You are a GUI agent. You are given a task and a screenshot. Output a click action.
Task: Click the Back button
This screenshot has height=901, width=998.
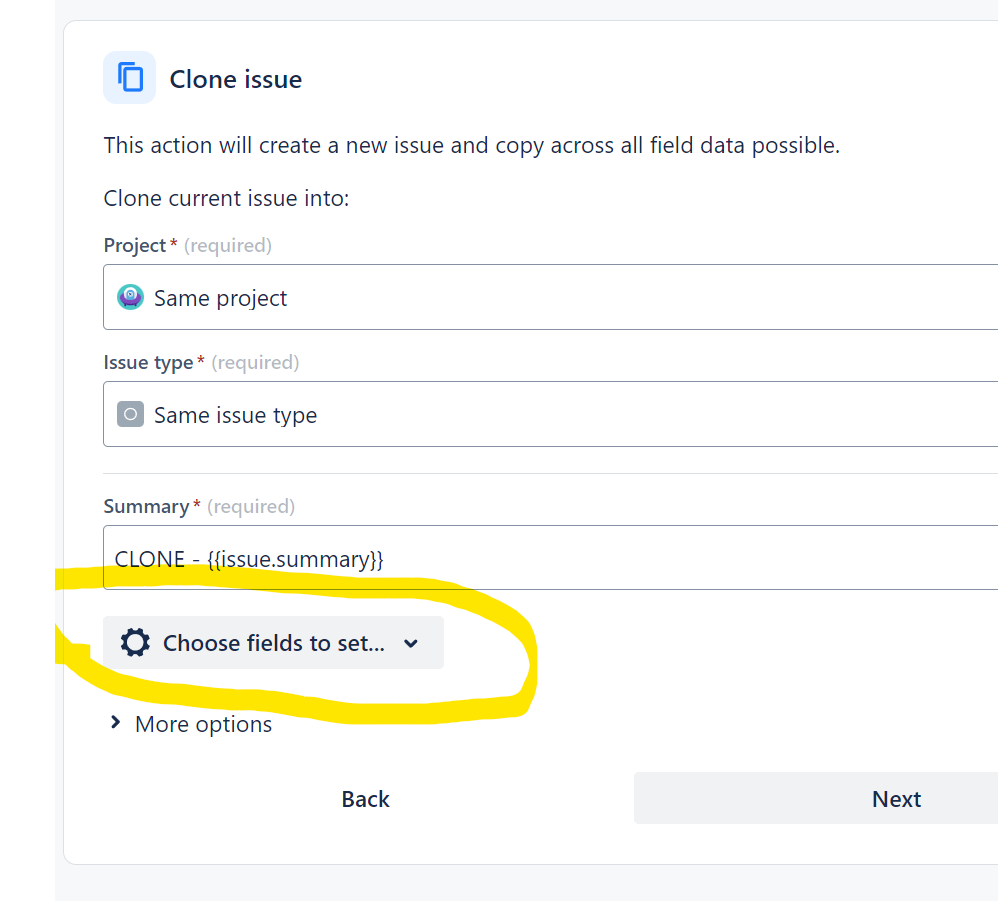tap(365, 798)
